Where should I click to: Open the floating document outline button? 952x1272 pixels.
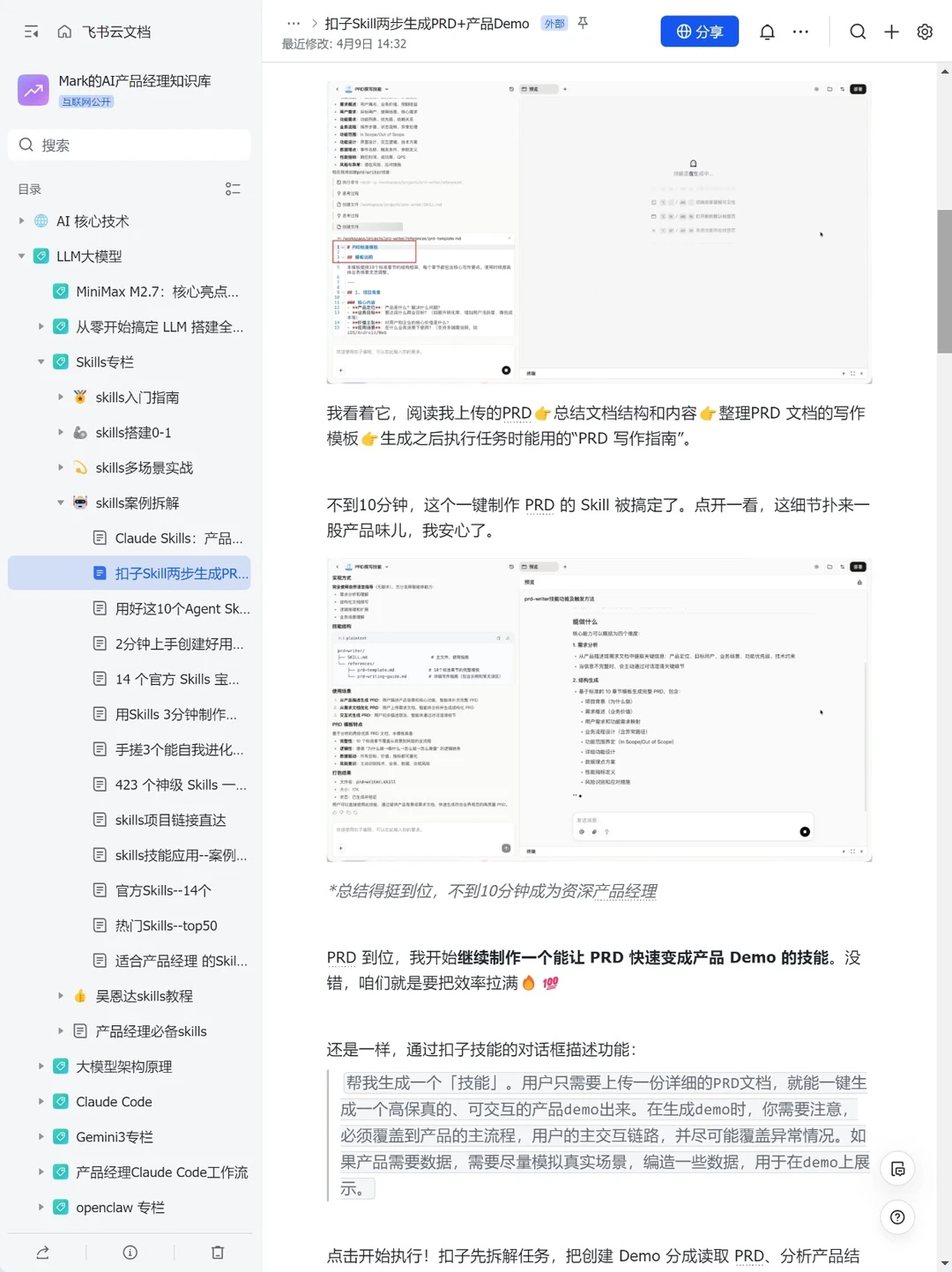pyautogui.click(x=897, y=1169)
